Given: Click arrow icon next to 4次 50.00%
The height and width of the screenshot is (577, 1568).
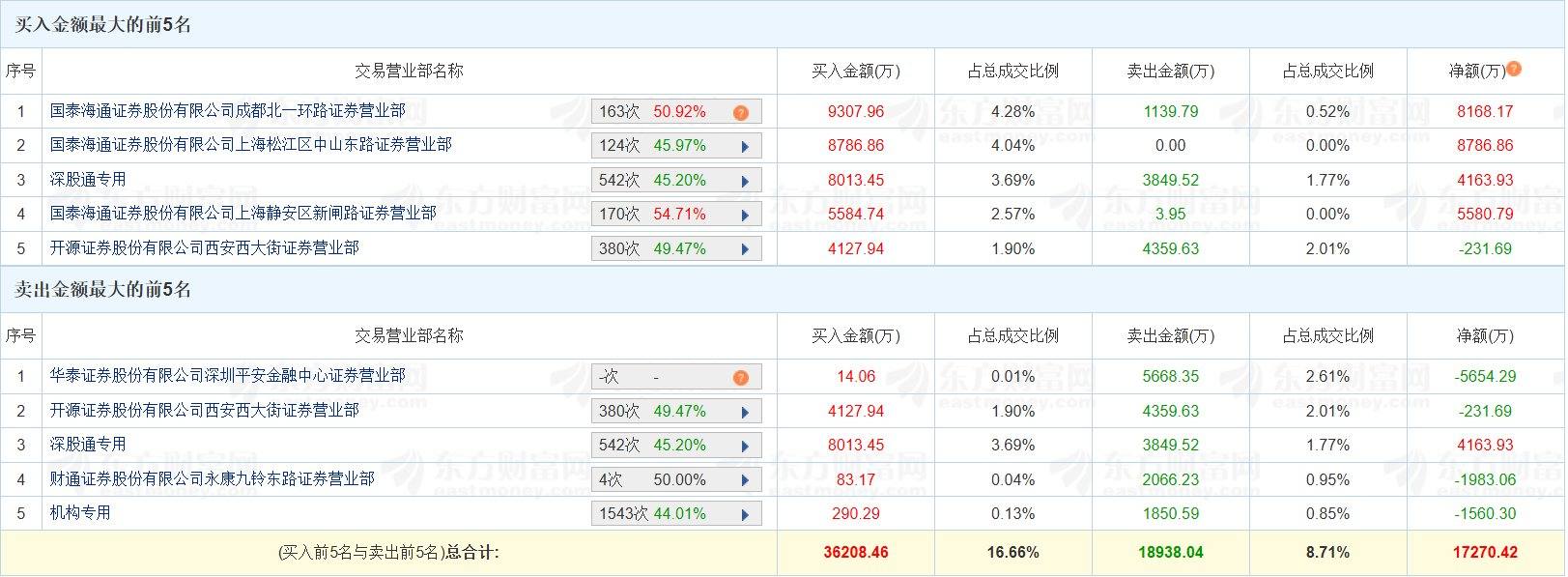Looking at the screenshot, I should (x=744, y=478).
